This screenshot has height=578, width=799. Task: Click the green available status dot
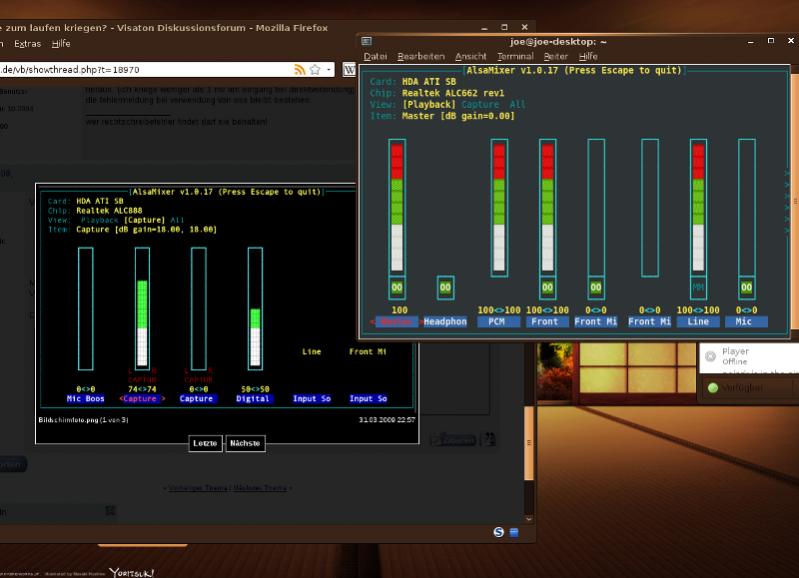(x=713, y=388)
